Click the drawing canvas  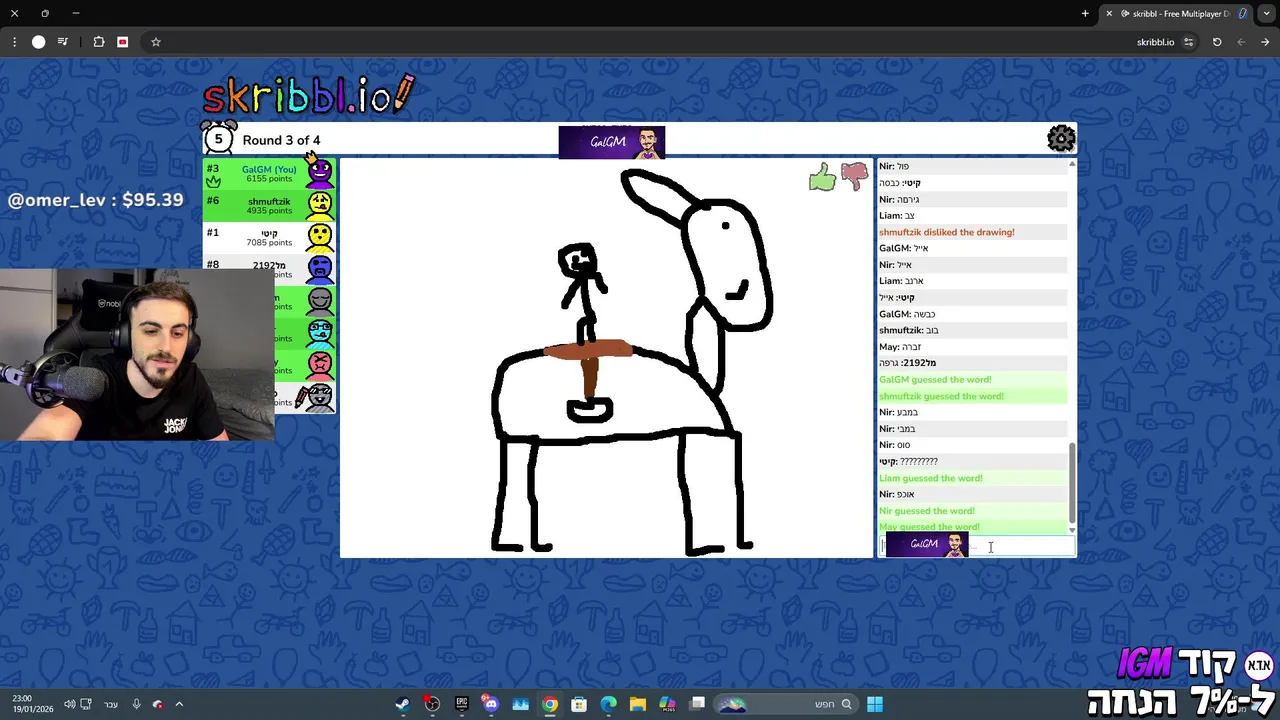tap(606, 357)
